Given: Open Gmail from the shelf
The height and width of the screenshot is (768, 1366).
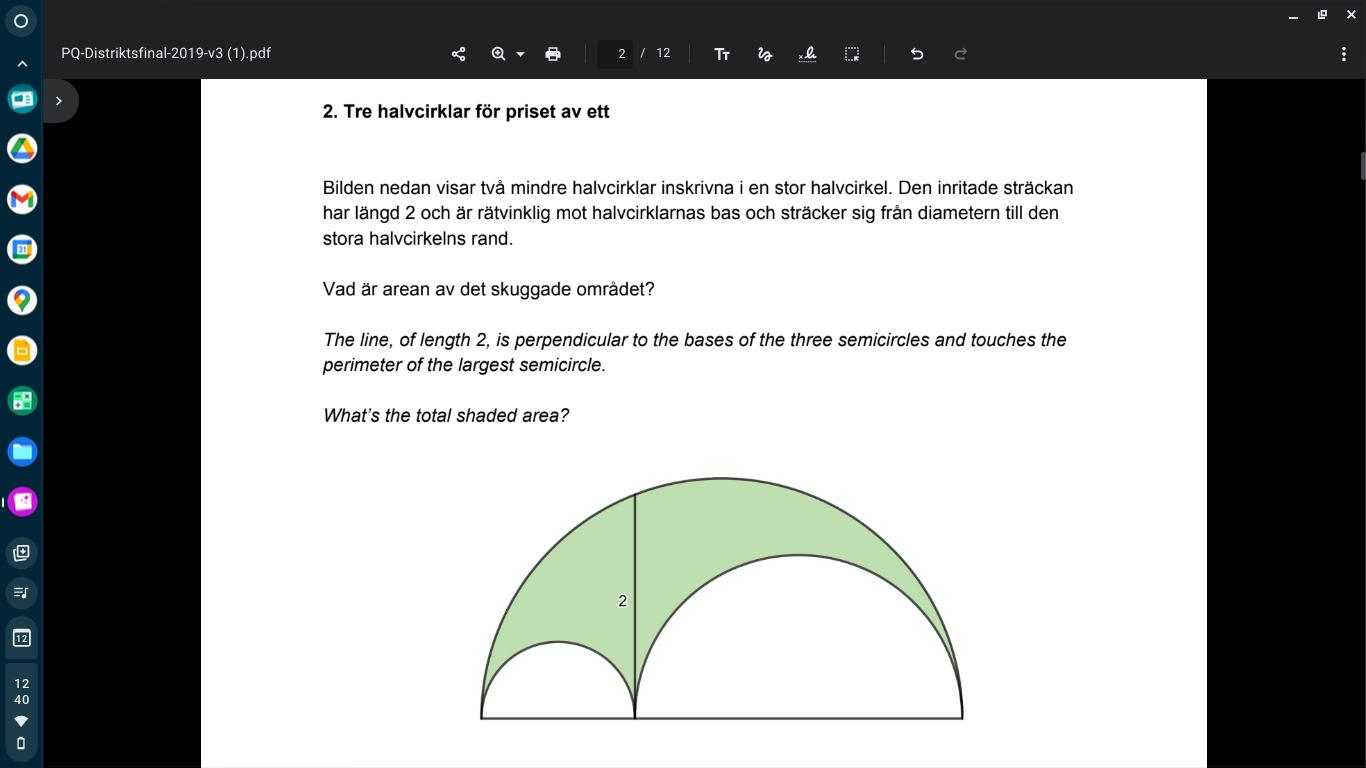Looking at the screenshot, I should [22, 199].
